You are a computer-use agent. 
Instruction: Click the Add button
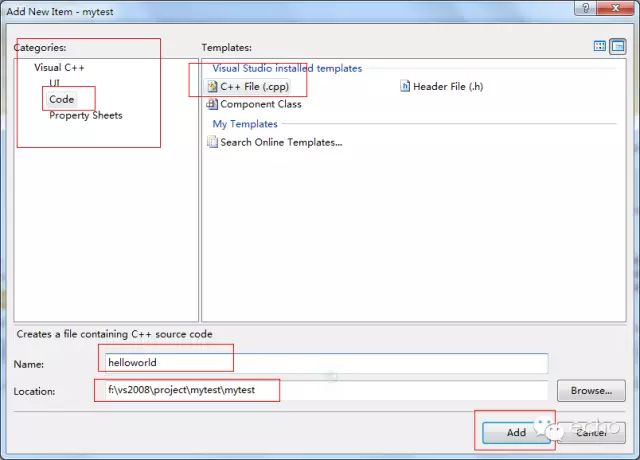[x=516, y=433]
